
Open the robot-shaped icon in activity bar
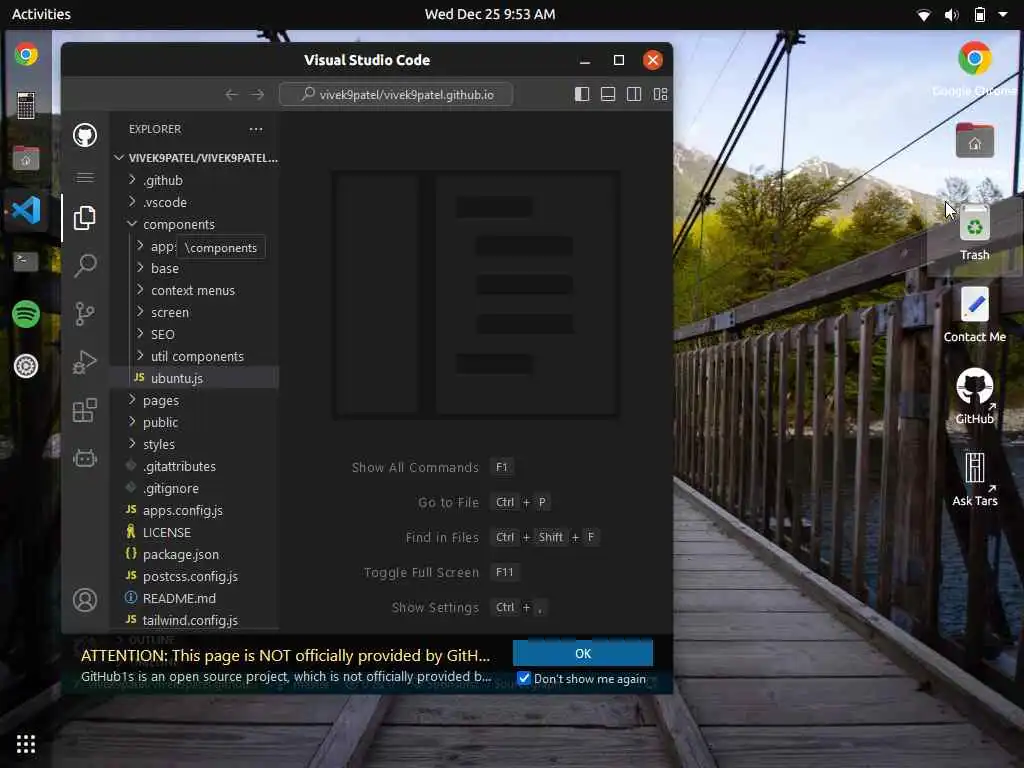85,458
